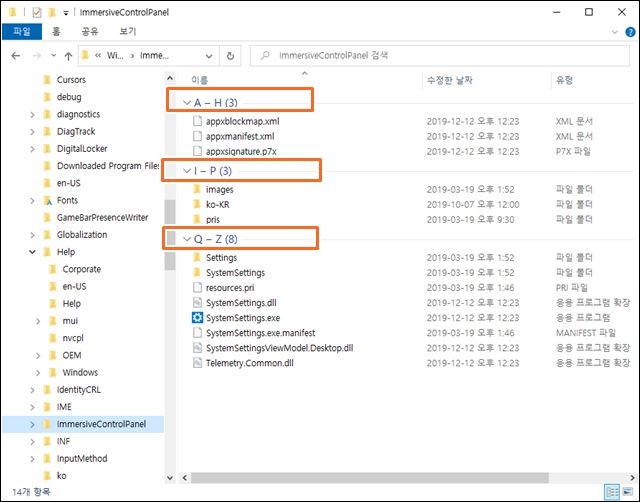Select the InputMethod folder in tree
This screenshot has width=640, height=502.
pyautogui.click(x=82, y=458)
